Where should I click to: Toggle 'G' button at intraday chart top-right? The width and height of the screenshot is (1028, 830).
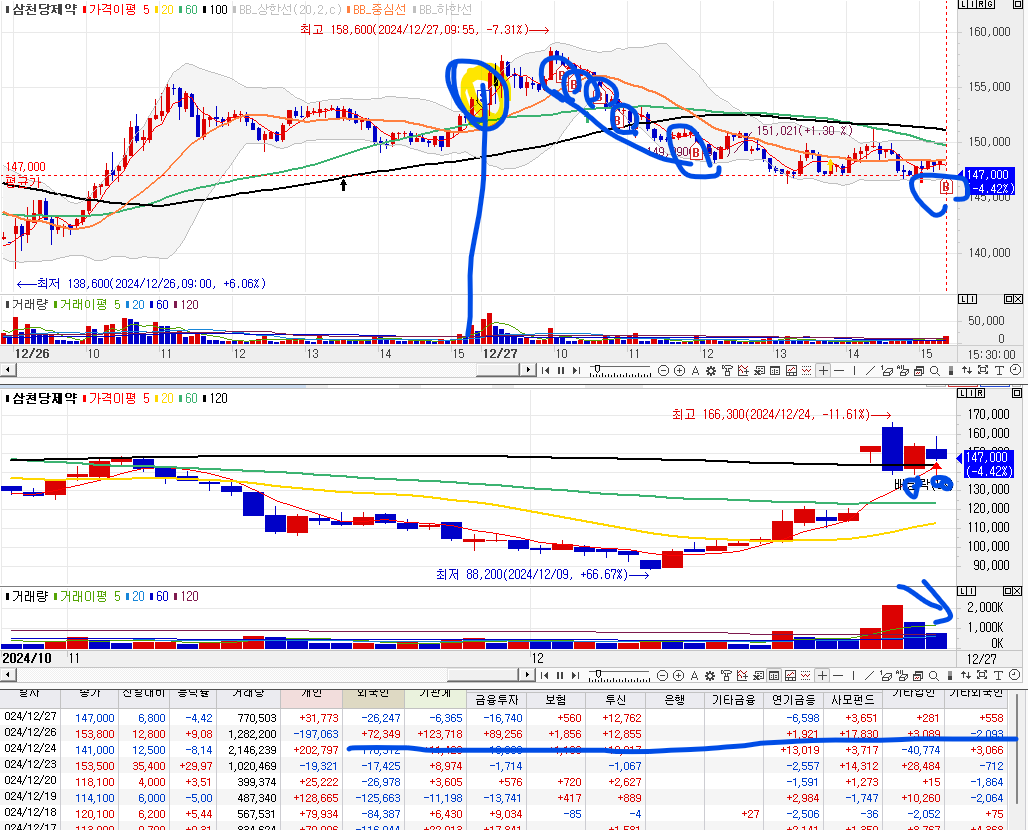tap(990, 4)
